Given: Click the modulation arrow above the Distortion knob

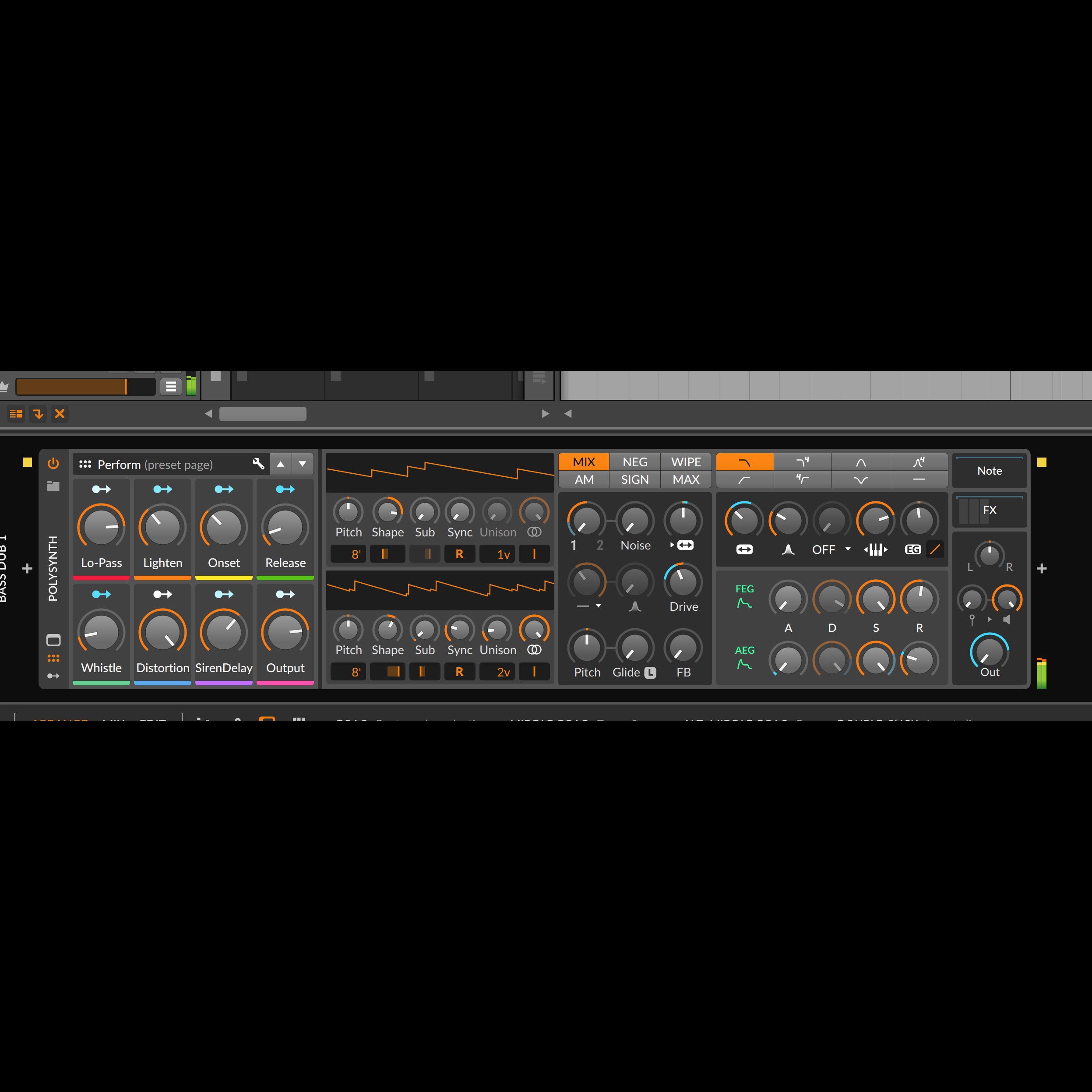Looking at the screenshot, I should [x=163, y=594].
